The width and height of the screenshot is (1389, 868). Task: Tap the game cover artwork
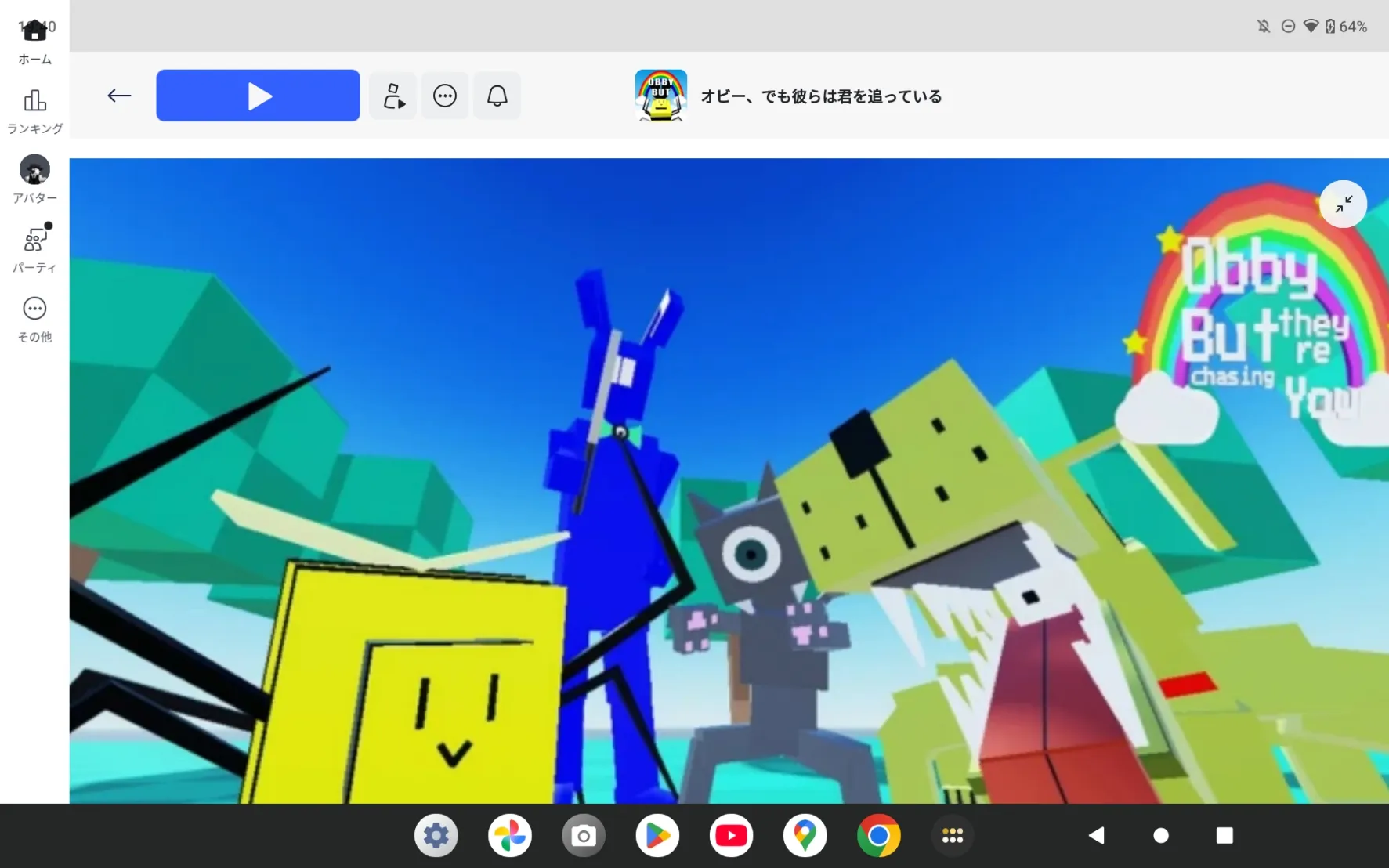pyautogui.click(x=729, y=481)
